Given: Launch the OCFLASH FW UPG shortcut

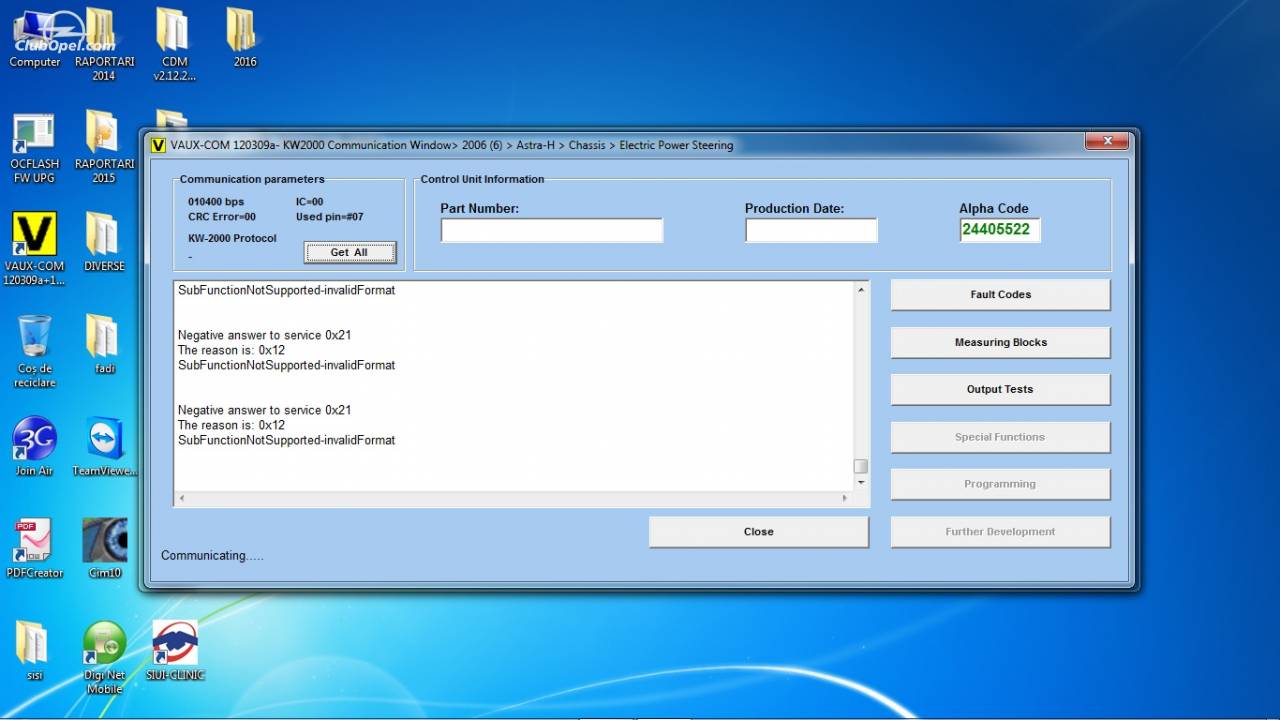Looking at the screenshot, I should click(x=35, y=149).
